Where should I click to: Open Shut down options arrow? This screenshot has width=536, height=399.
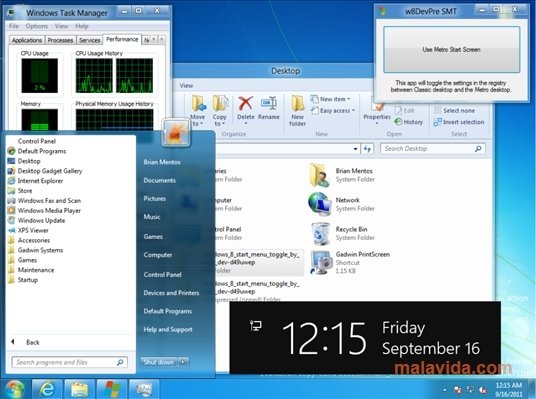[x=184, y=362]
